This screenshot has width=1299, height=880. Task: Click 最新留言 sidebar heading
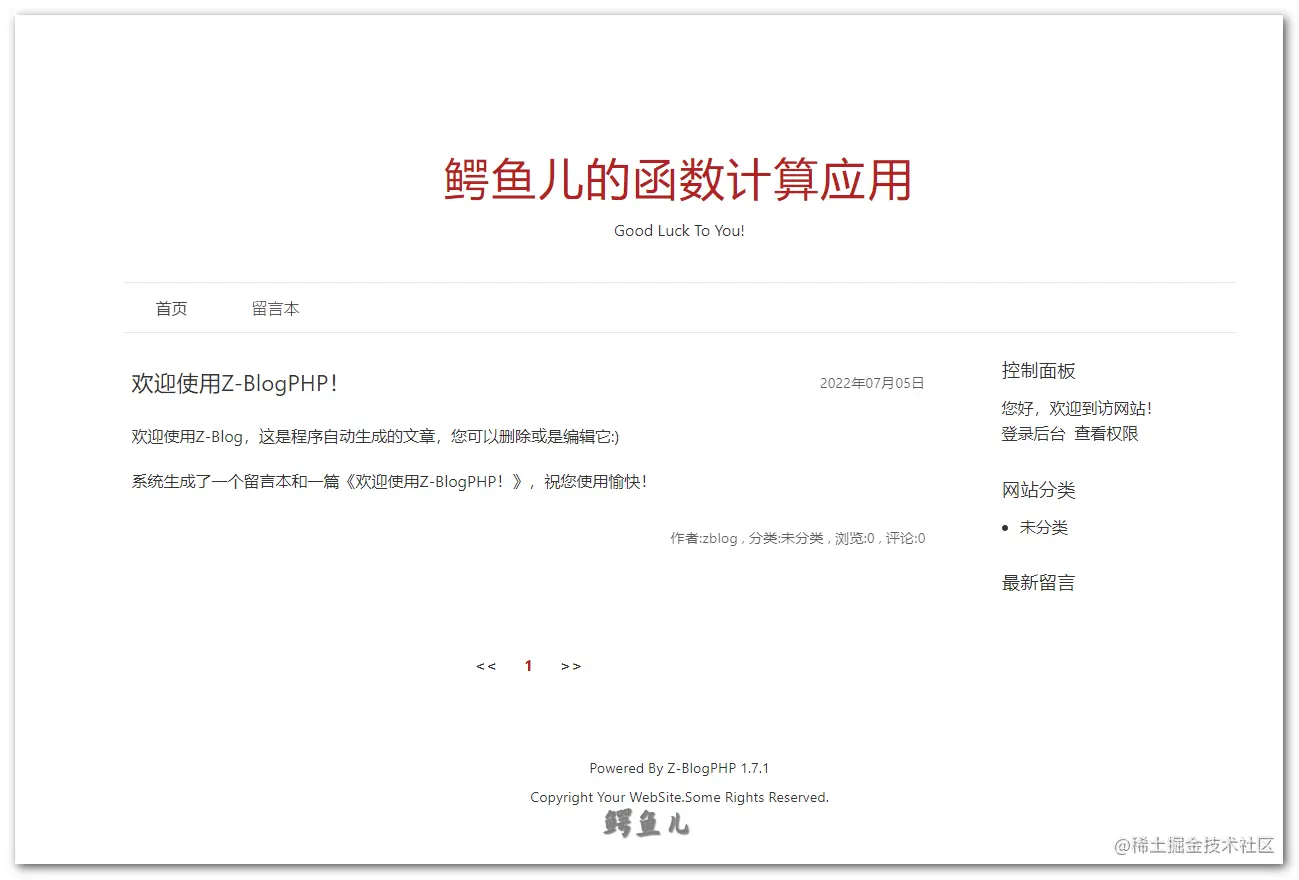tap(1038, 582)
